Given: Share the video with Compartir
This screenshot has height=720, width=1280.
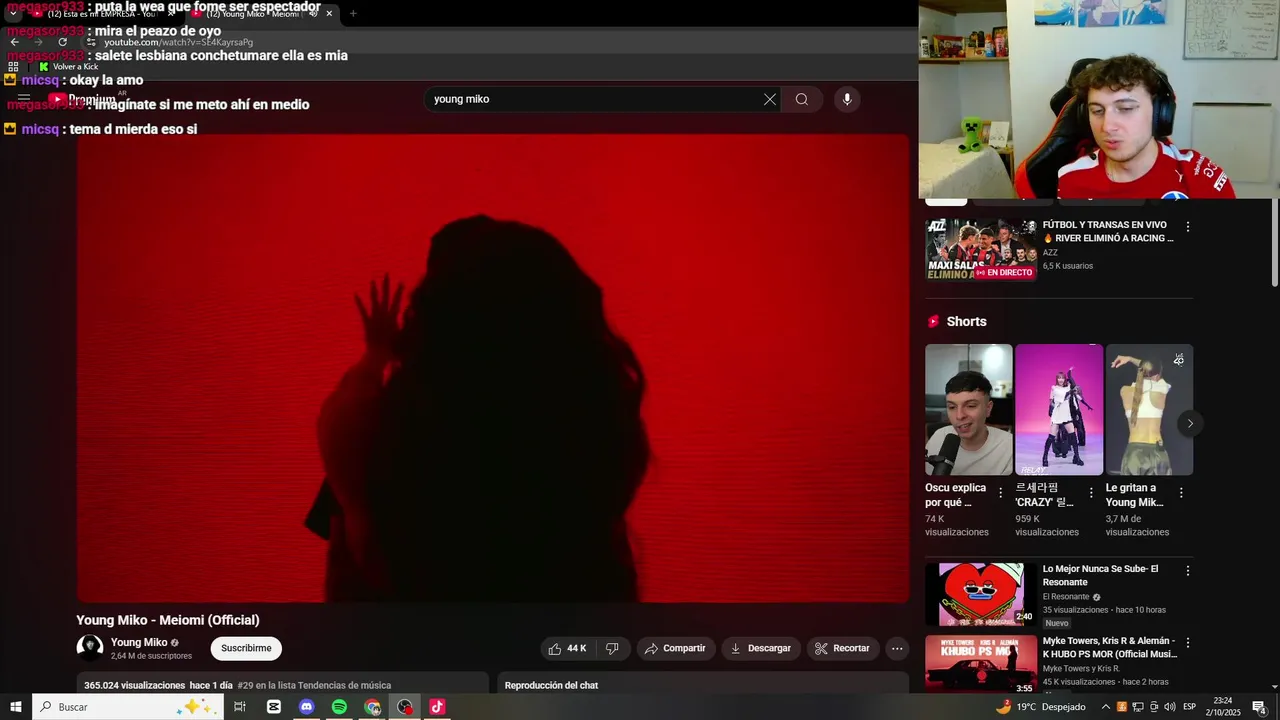Looking at the screenshot, I should click(675, 648).
